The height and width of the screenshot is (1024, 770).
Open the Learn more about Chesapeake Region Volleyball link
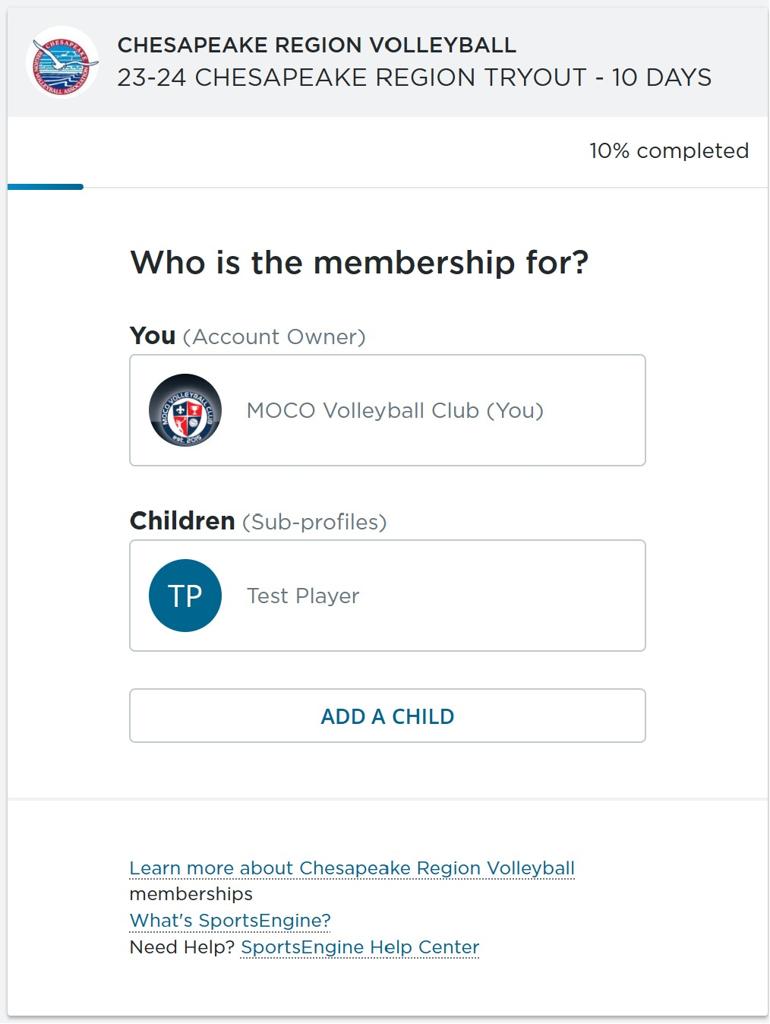tap(350, 868)
